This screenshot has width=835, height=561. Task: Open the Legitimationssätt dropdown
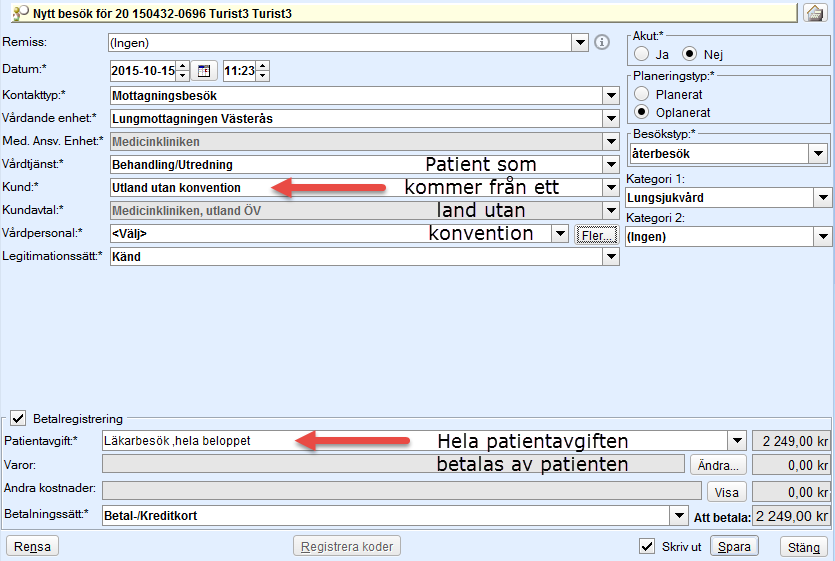point(611,257)
